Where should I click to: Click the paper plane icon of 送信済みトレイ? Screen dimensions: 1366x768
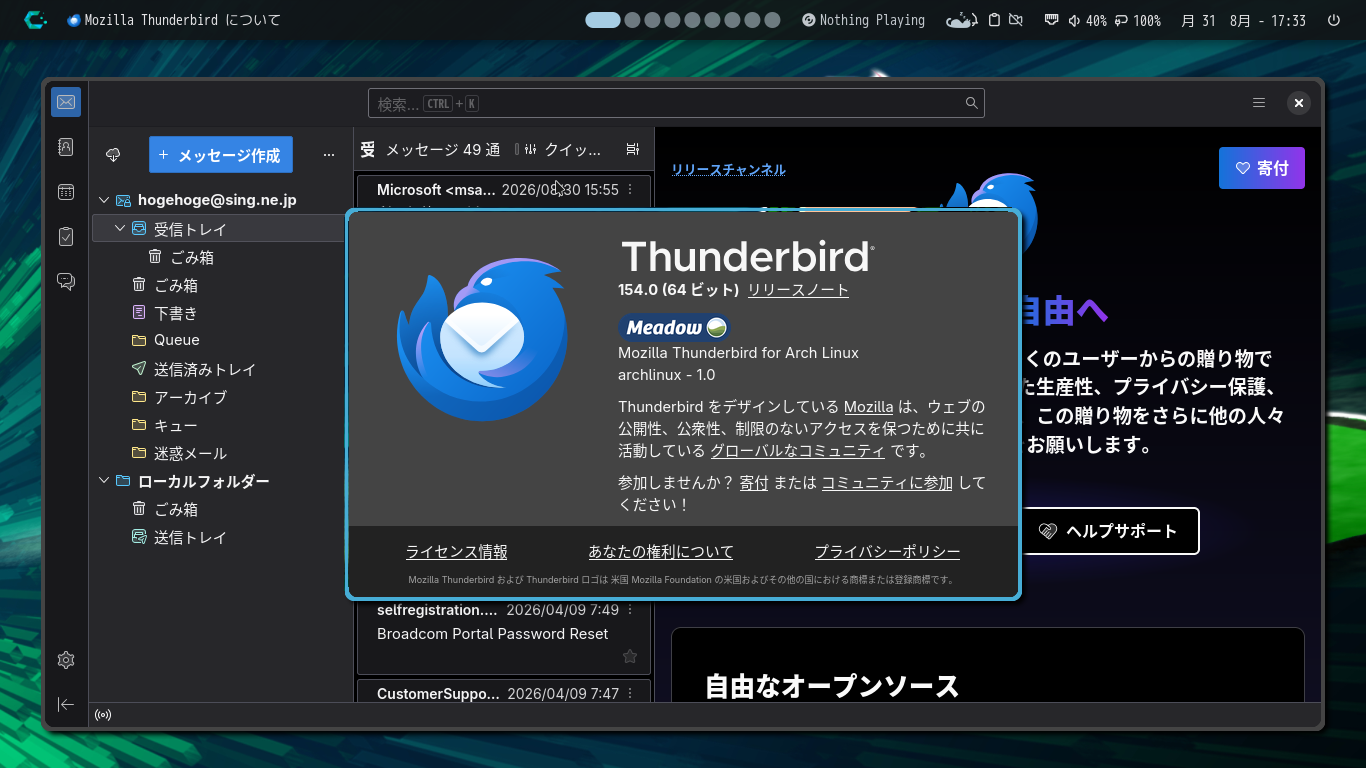[x=139, y=369]
